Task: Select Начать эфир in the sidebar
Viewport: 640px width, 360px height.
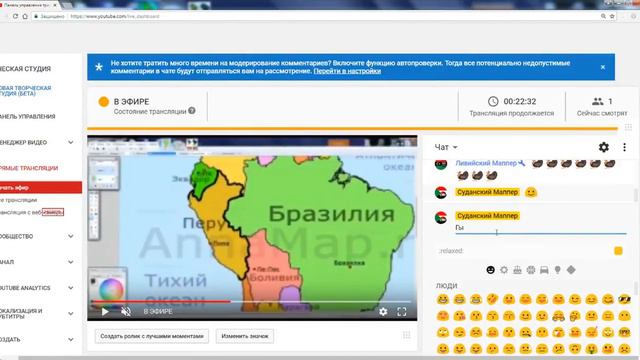Action: [x=41, y=187]
